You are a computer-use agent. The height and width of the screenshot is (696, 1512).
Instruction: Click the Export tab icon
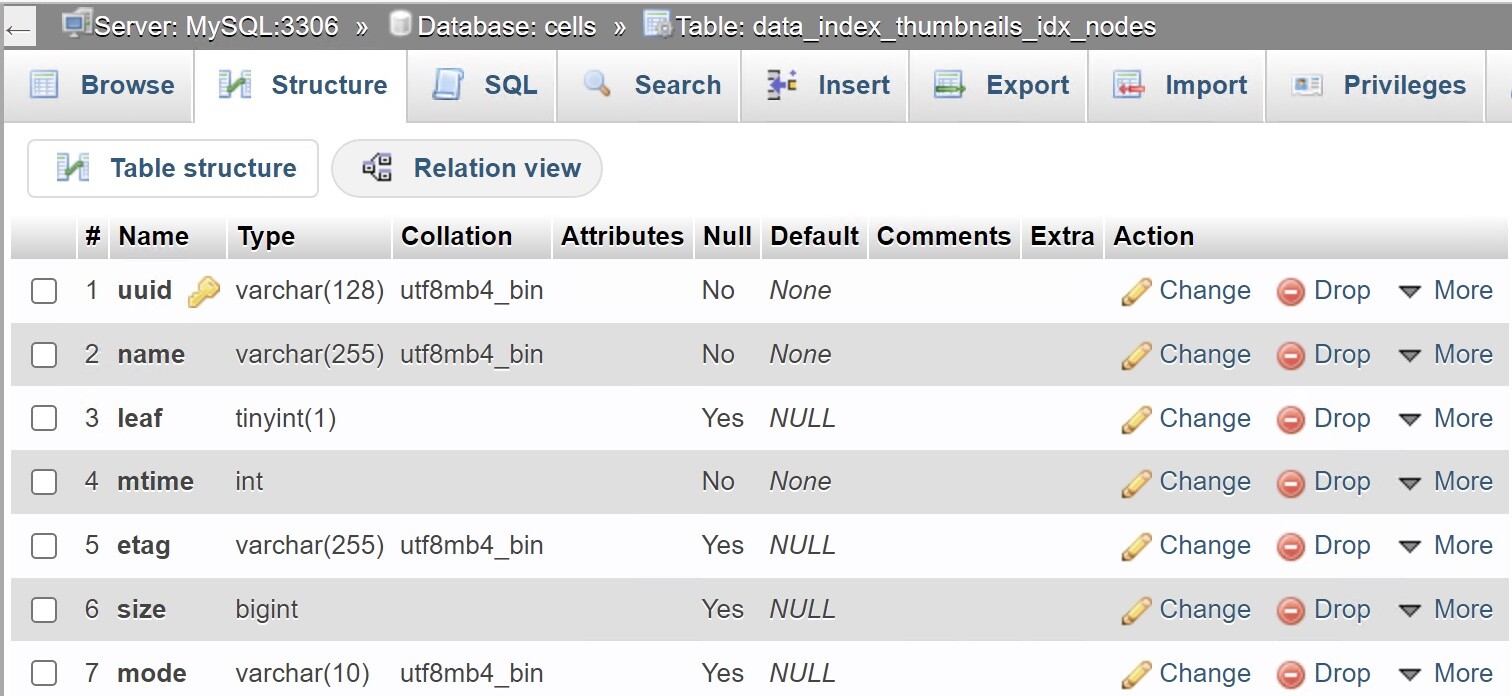(949, 85)
